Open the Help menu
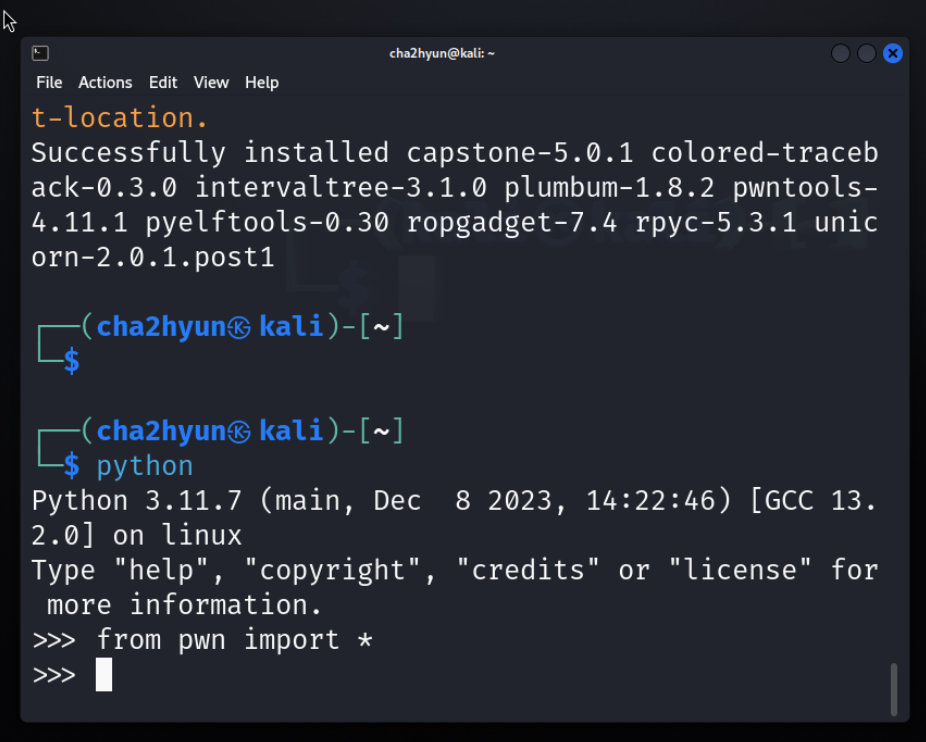Screen dimensions: 926x742 262,82
